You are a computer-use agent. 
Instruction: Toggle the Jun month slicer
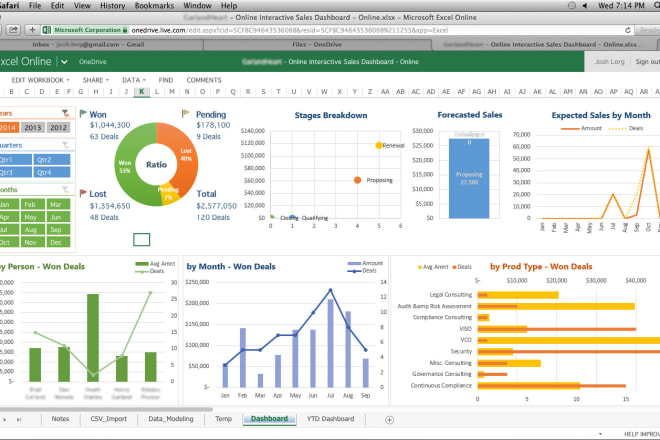click(59, 217)
